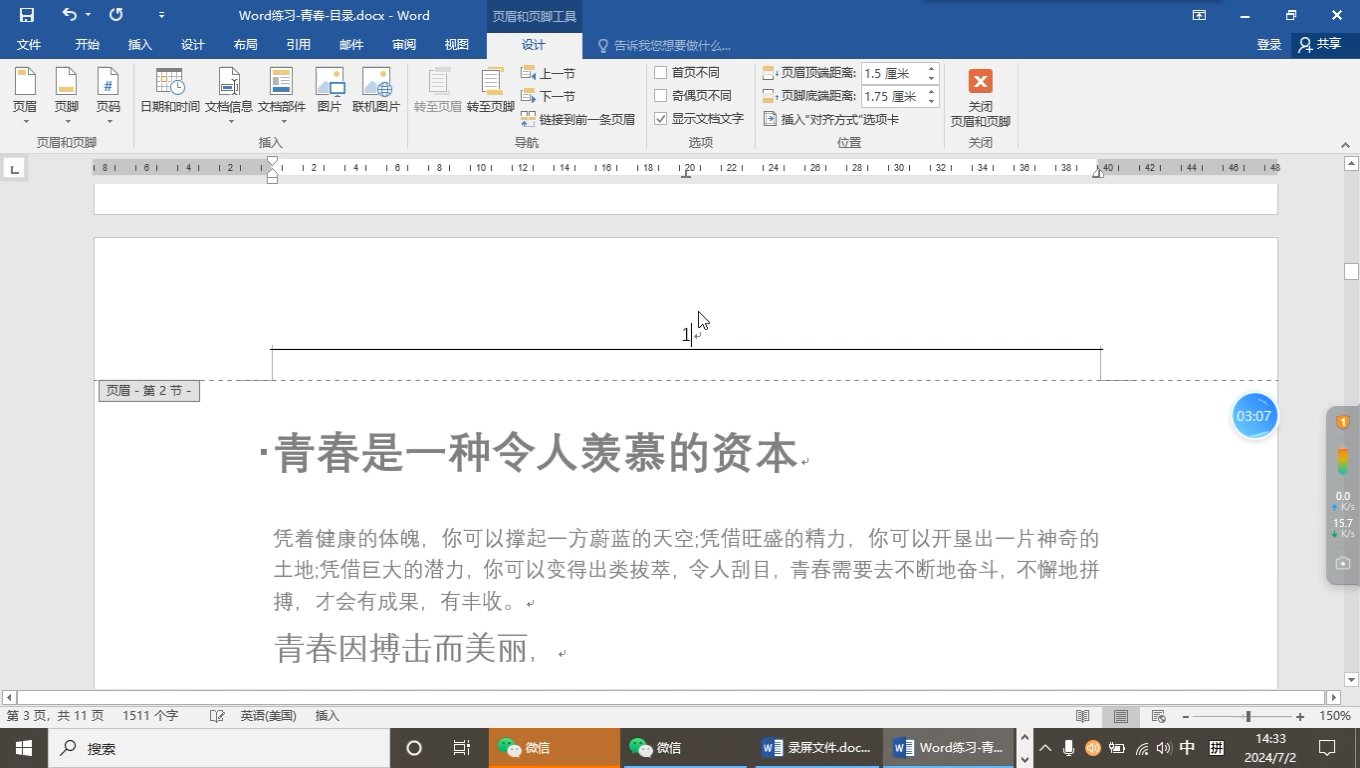
Task: Switch to Print Layout view in status bar
Action: 1121,716
